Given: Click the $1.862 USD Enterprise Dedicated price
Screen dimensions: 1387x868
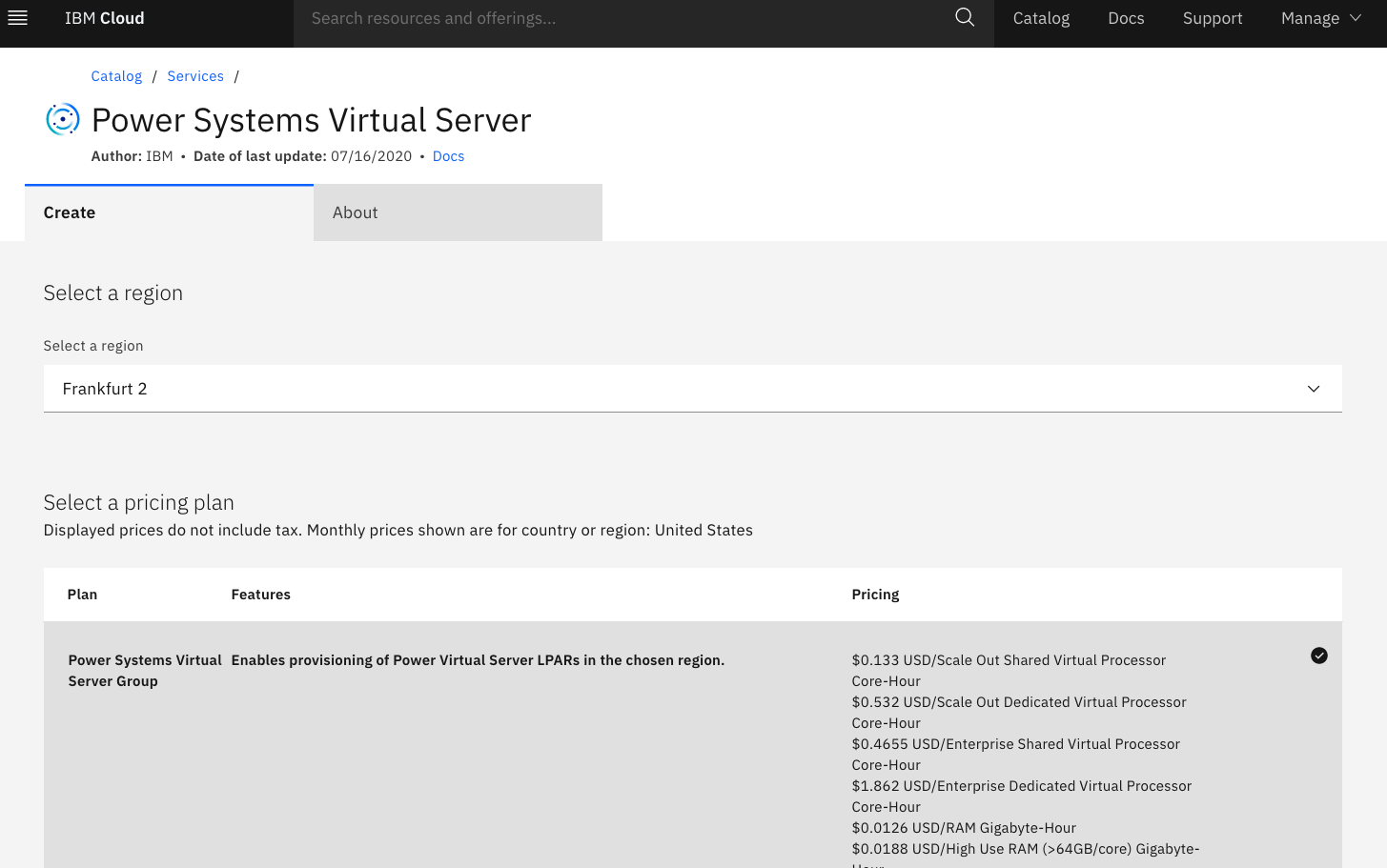Looking at the screenshot, I should 1021,797.
